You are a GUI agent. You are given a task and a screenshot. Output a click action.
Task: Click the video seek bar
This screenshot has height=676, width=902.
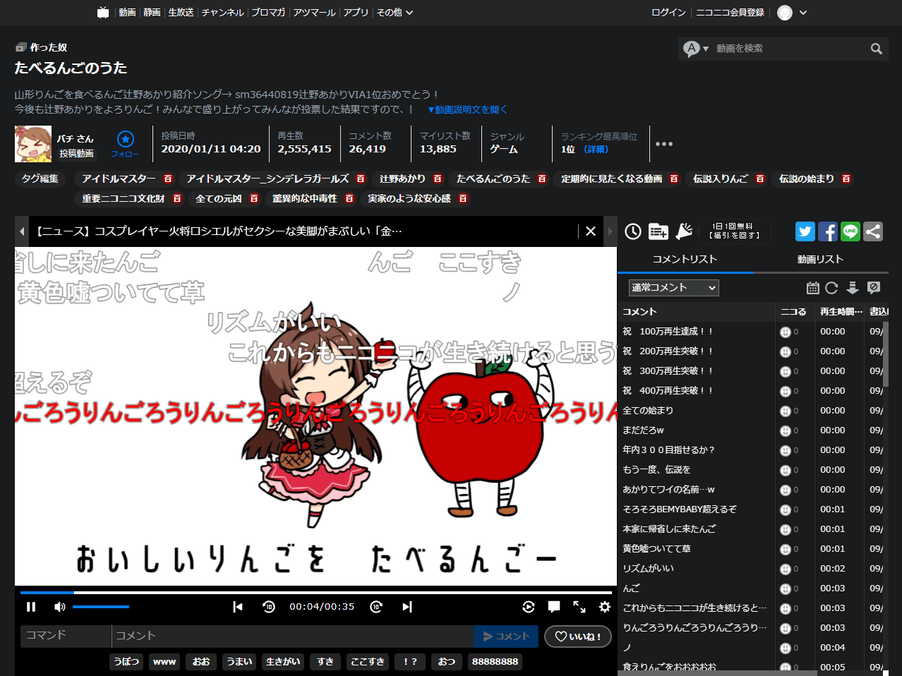coord(316,592)
